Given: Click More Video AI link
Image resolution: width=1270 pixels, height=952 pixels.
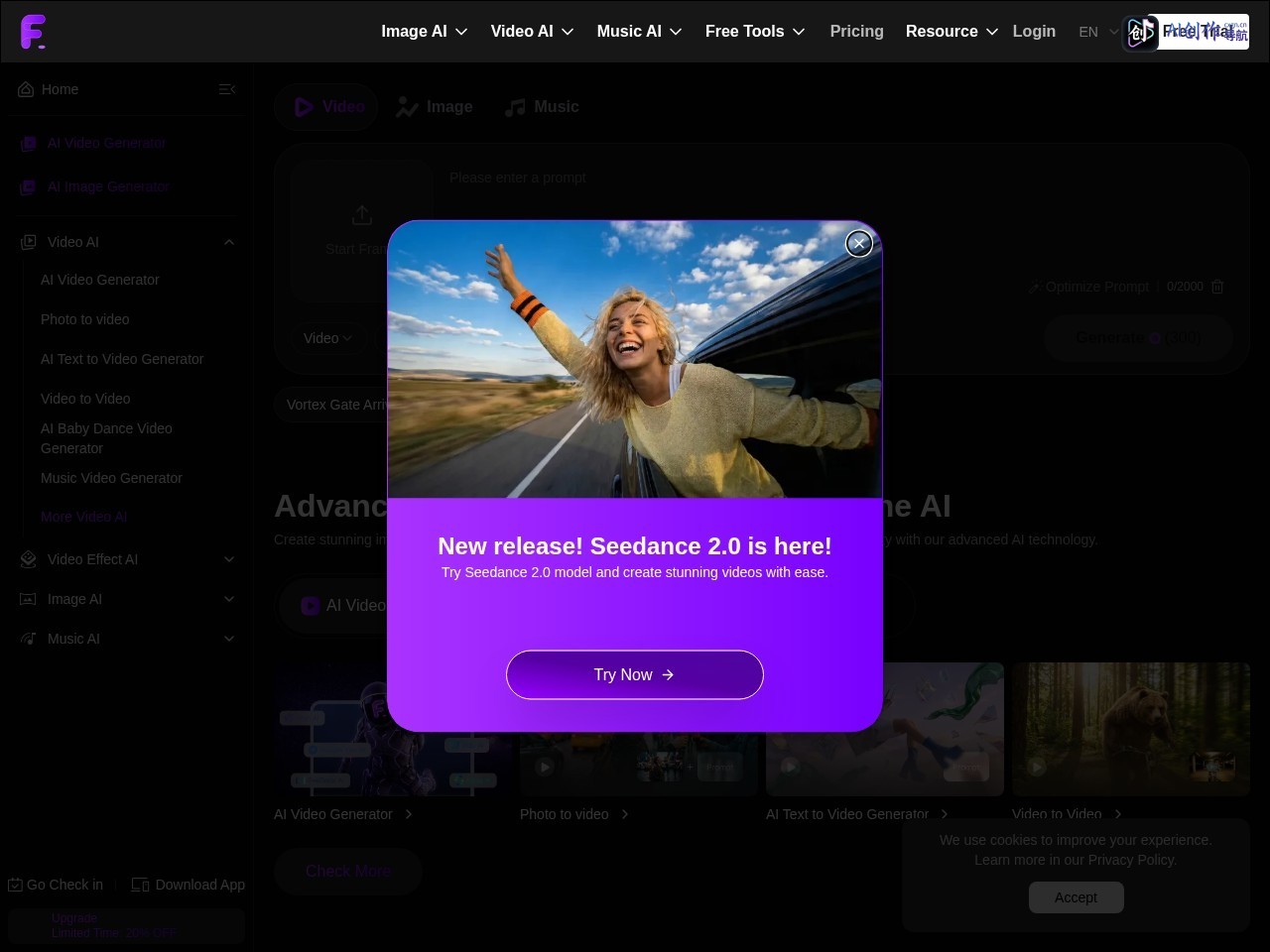Looking at the screenshot, I should [84, 517].
